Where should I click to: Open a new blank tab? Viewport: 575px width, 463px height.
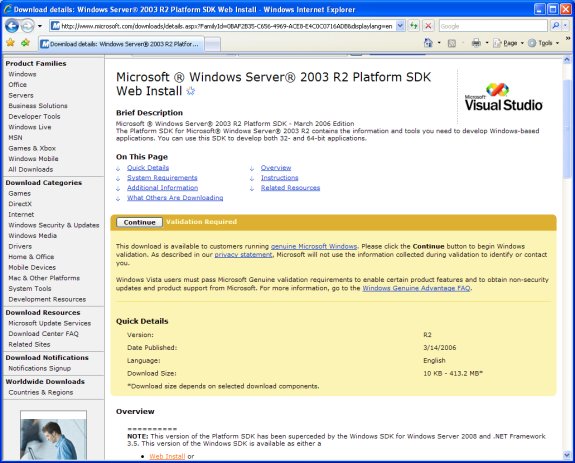coord(212,45)
